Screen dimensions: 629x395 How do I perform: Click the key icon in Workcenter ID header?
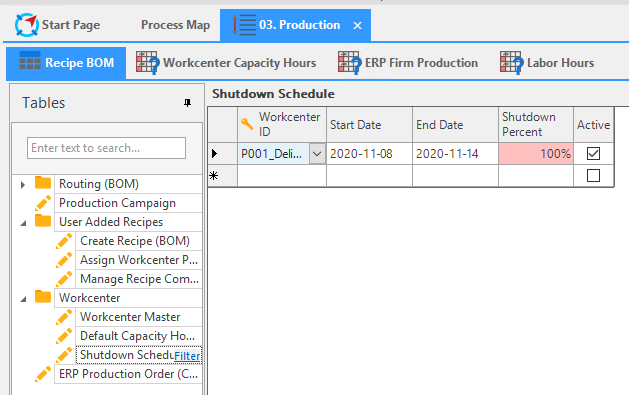[247, 124]
